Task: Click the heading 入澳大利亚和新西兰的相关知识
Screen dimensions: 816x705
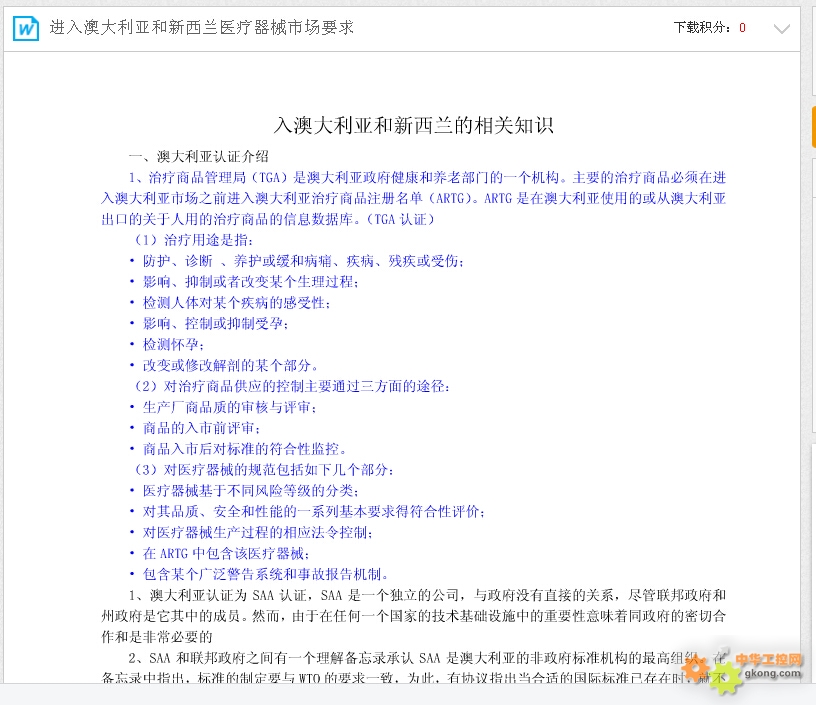Action: (x=413, y=125)
